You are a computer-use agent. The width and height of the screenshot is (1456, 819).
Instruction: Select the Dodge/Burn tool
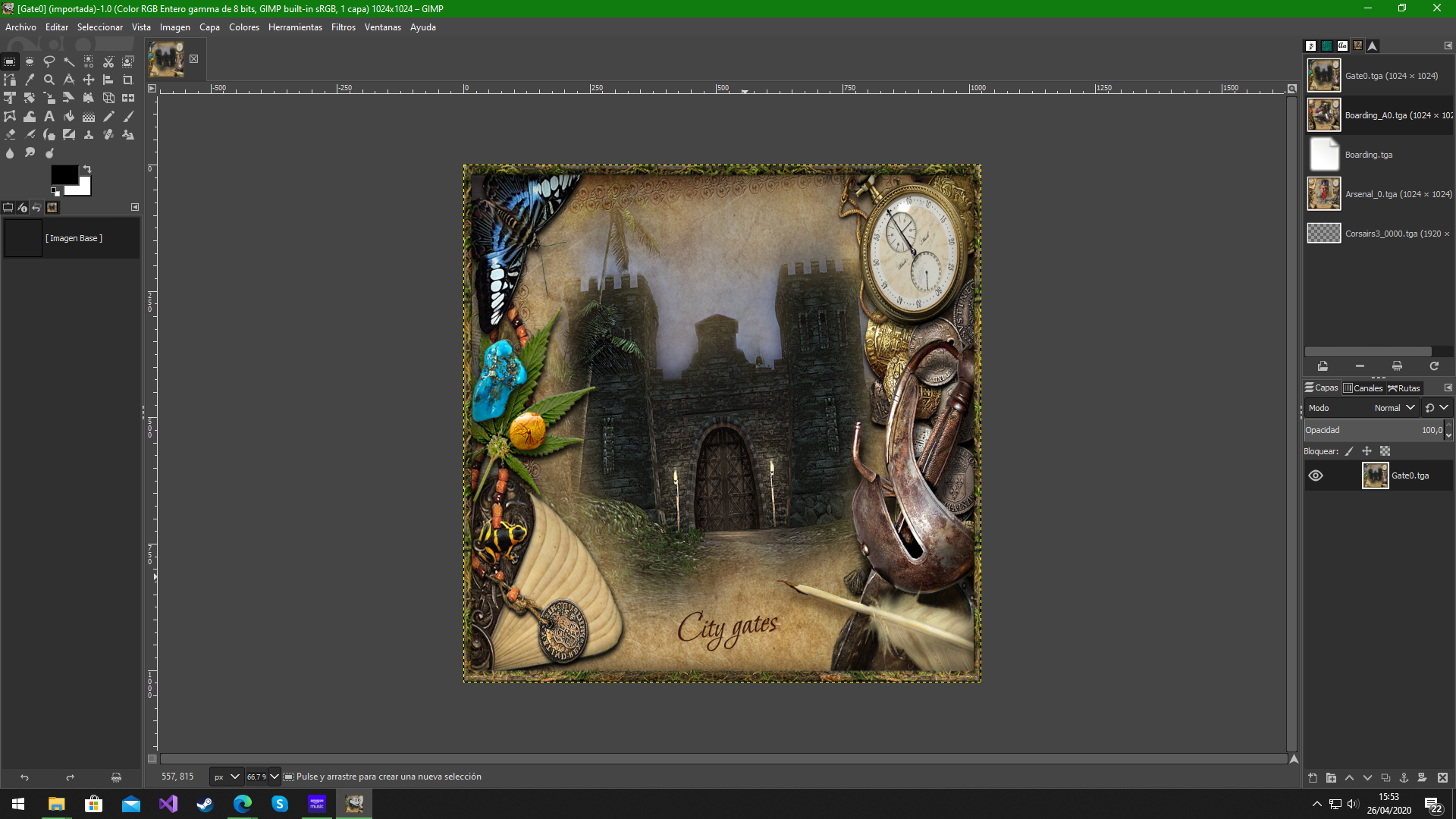tap(49, 152)
